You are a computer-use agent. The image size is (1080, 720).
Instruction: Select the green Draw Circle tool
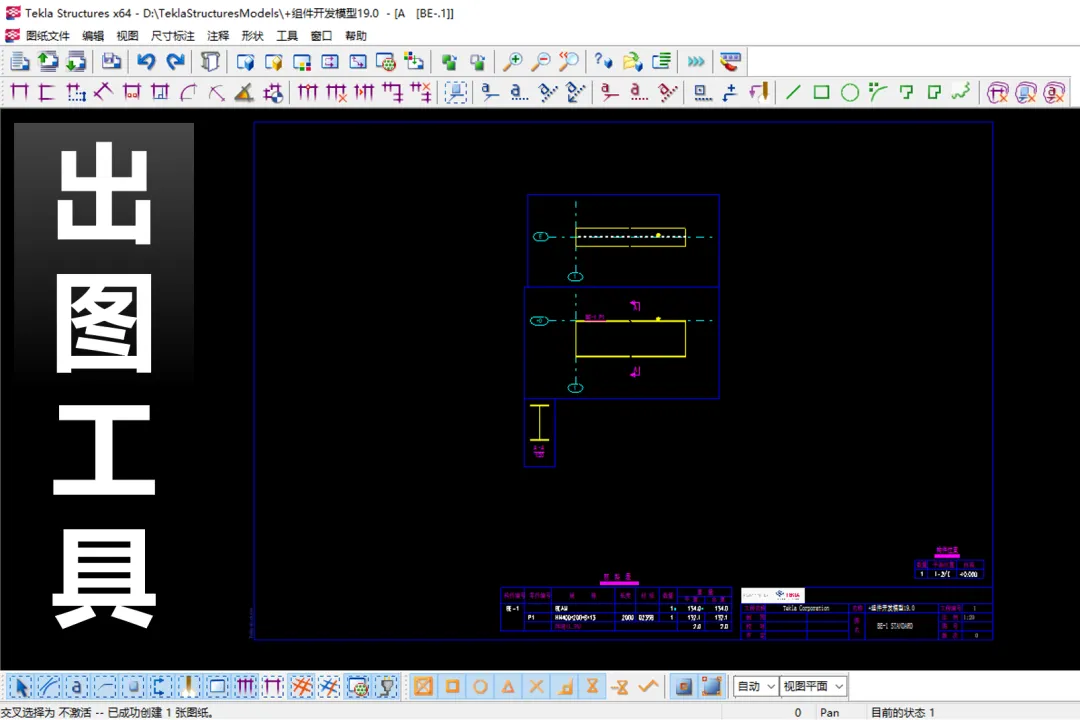pyautogui.click(x=849, y=93)
